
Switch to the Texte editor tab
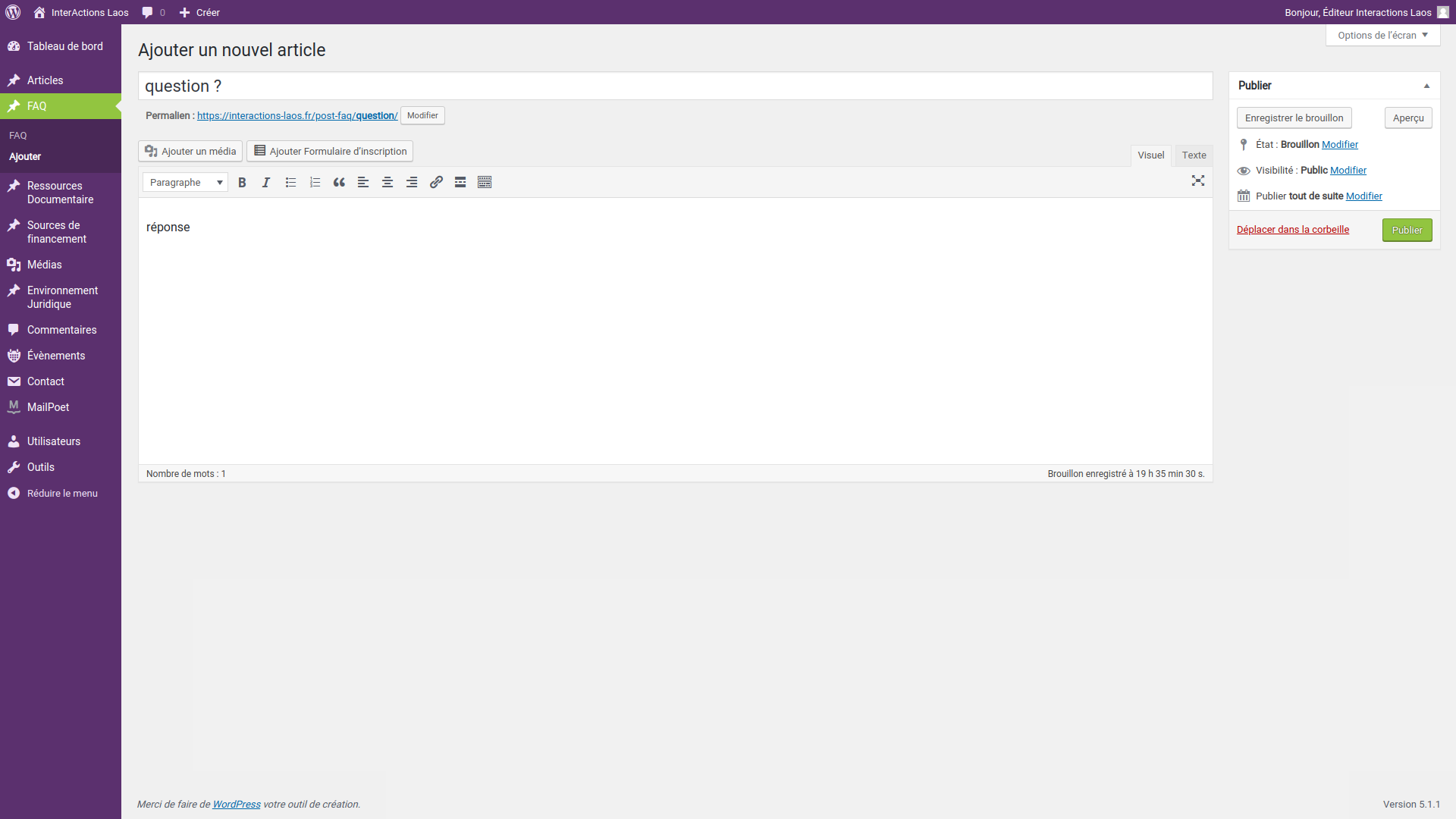1194,155
